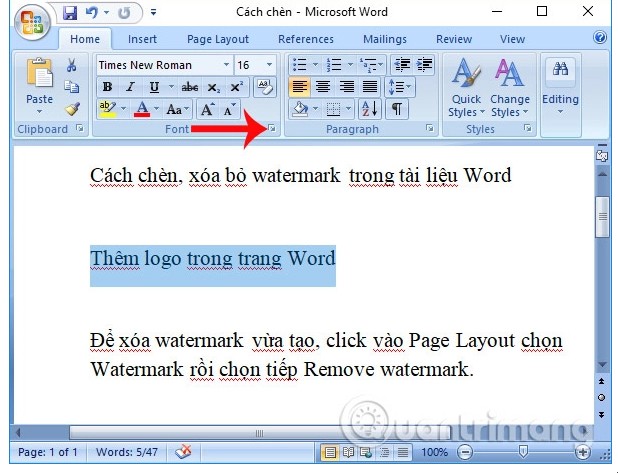
Task: Click the Grow Font button
Action: [x=208, y=109]
